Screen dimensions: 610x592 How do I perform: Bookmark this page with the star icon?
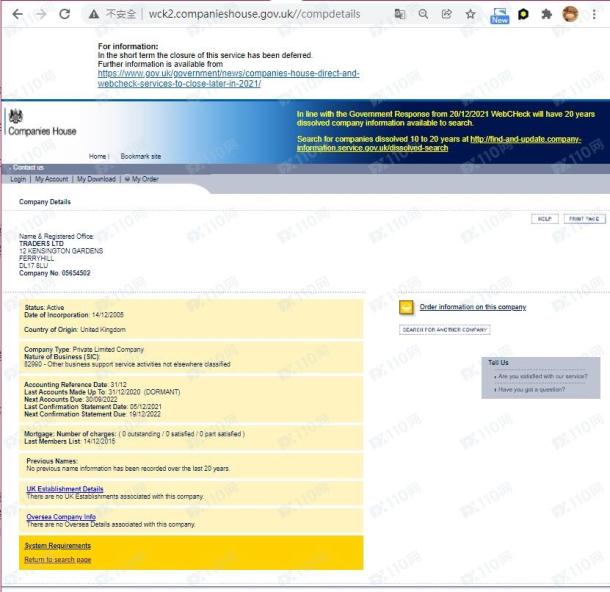[470, 14]
